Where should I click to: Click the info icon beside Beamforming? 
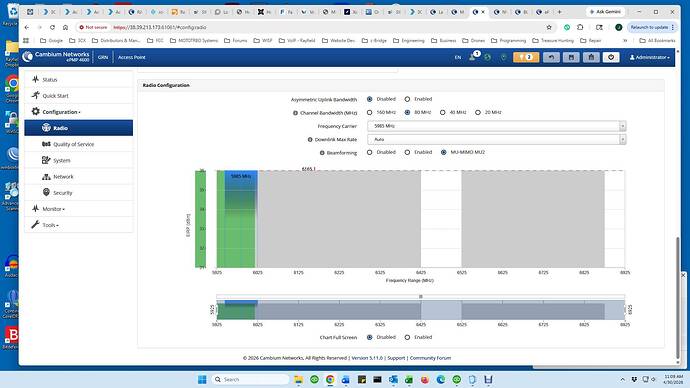pyautogui.click(x=322, y=153)
